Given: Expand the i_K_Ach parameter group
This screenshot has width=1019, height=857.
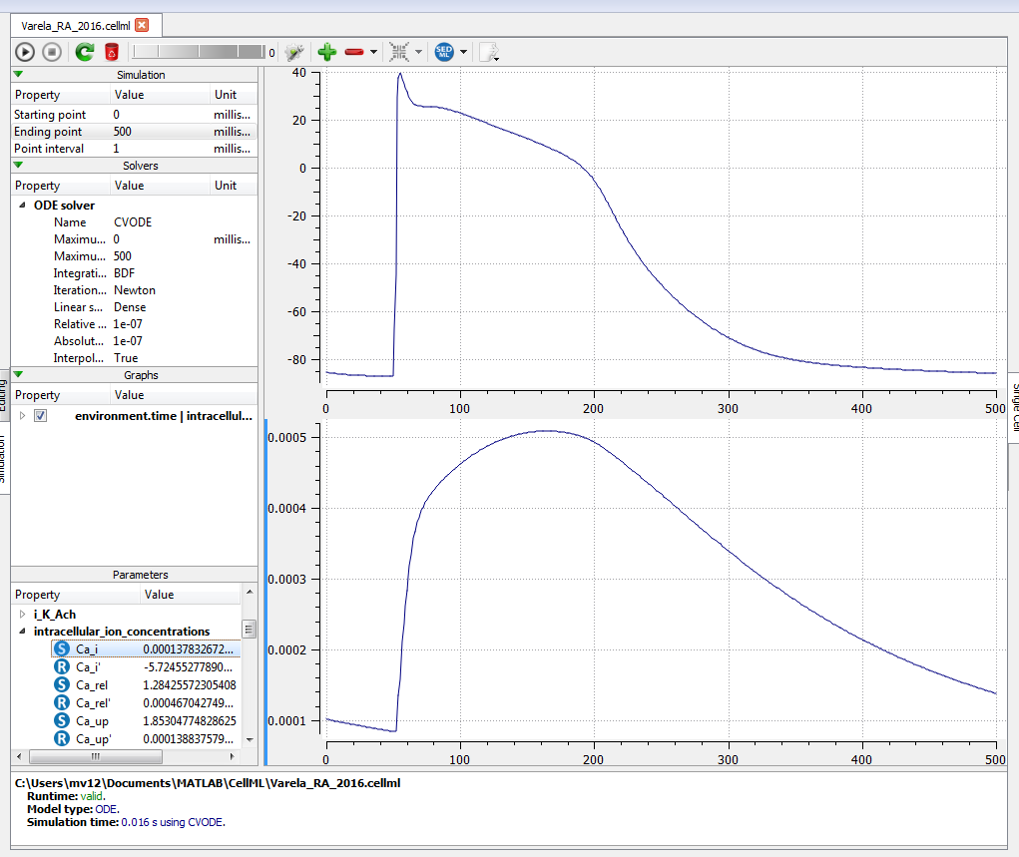Looking at the screenshot, I should [23, 614].
